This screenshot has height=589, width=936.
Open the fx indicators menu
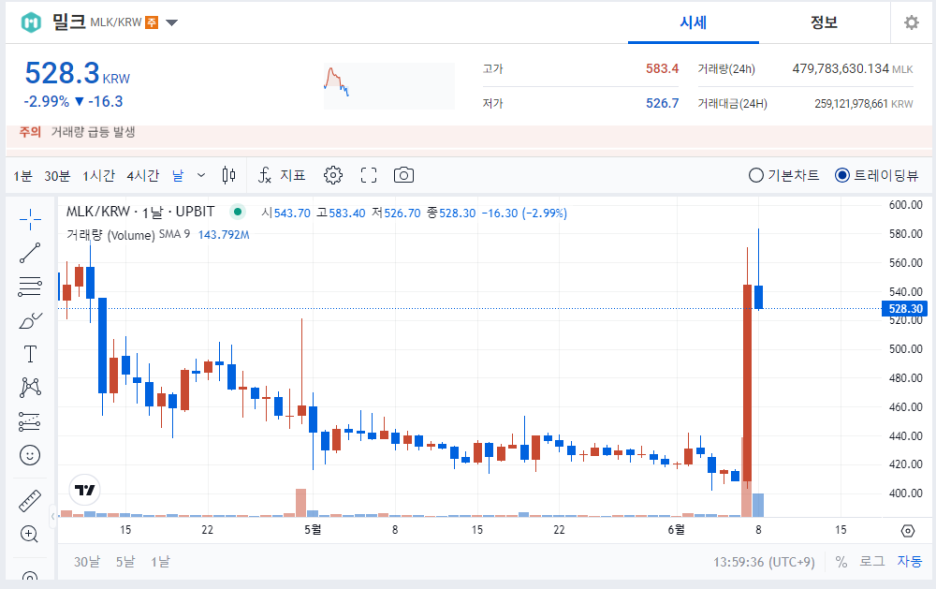pyautogui.click(x=264, y=175)
